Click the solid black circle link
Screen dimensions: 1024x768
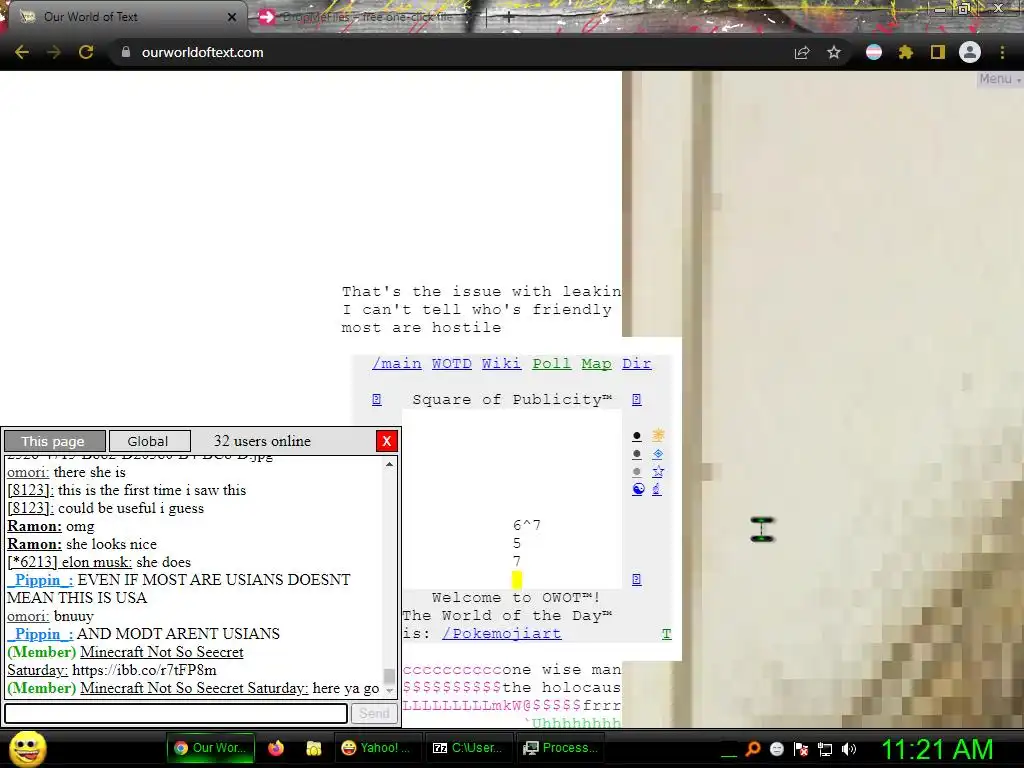[x=637, y=436]
